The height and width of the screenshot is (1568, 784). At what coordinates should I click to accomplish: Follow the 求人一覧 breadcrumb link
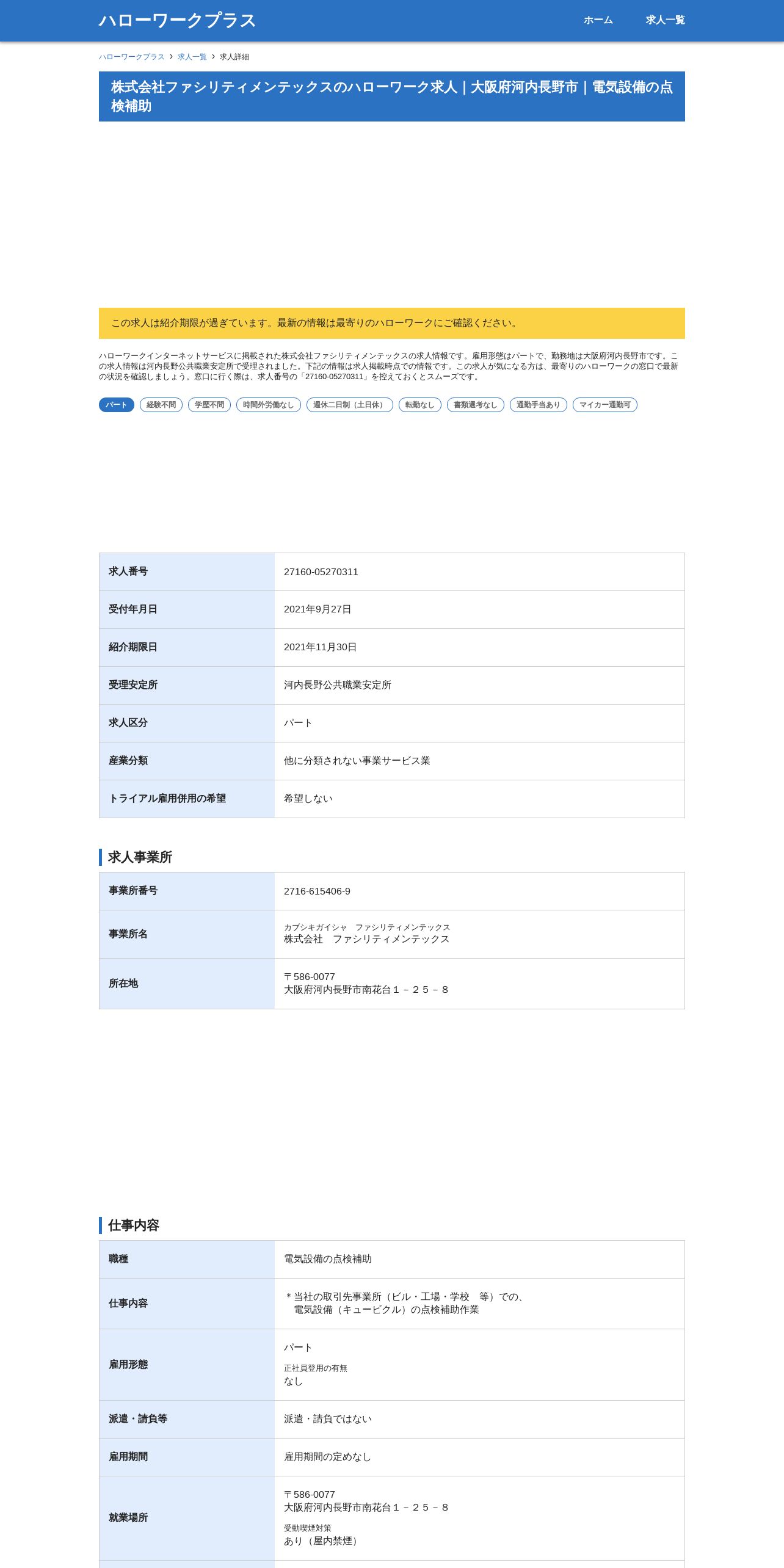click(192, 57)
